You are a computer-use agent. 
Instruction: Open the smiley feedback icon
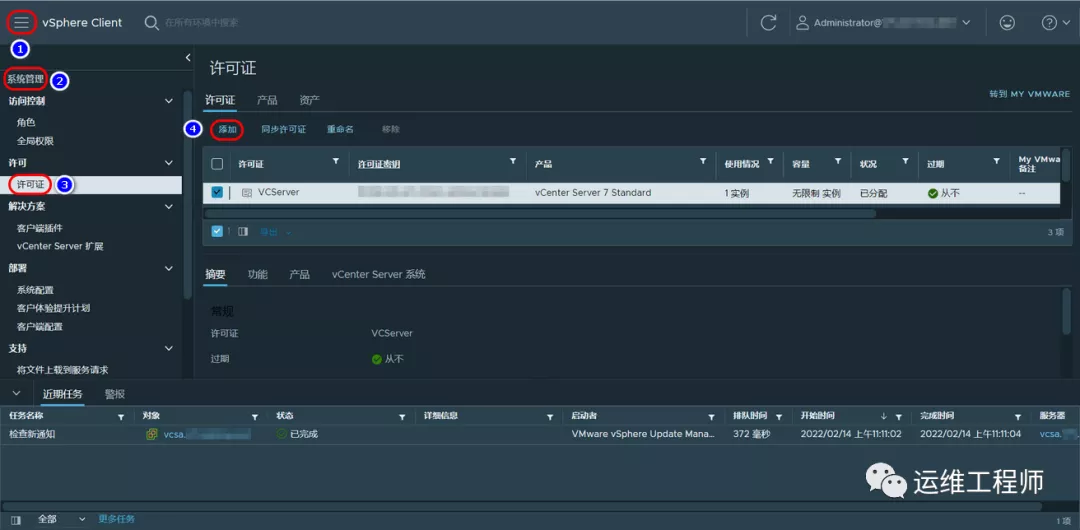pos(1007,22)
